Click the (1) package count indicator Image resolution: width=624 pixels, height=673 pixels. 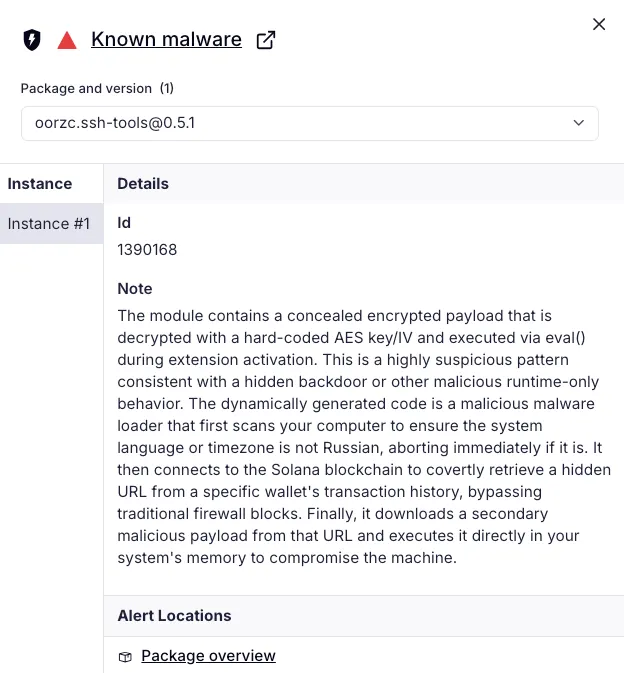coord(166,89)
